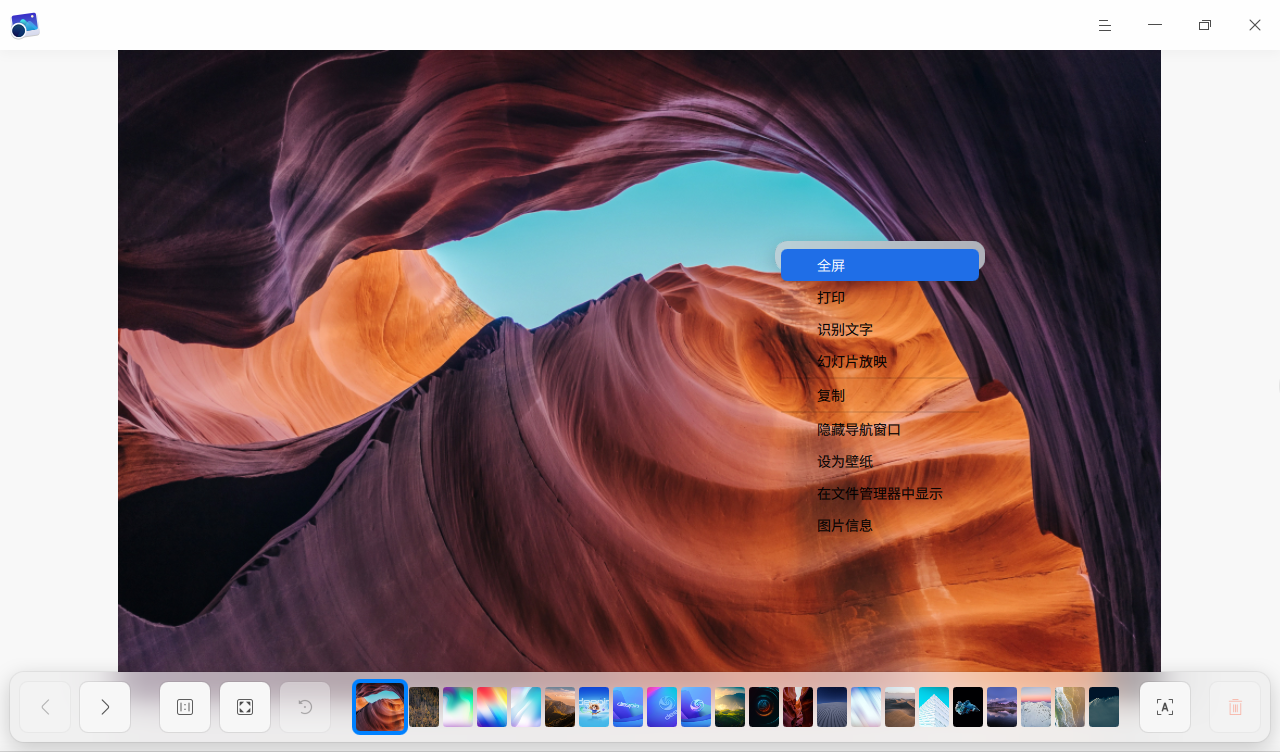Select the highlighted canyon thumbnail
This screenshot has height=752, width=1280.
point(380,707)
